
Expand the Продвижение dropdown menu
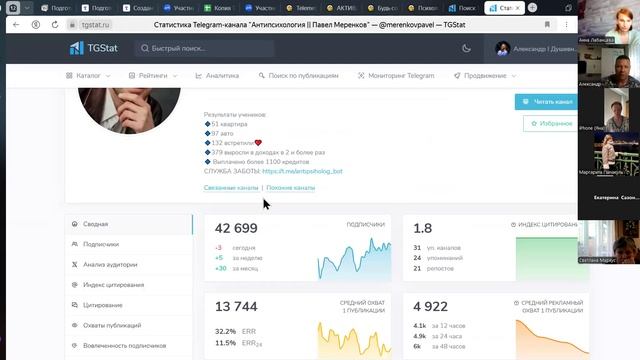(x=485, y=76)
